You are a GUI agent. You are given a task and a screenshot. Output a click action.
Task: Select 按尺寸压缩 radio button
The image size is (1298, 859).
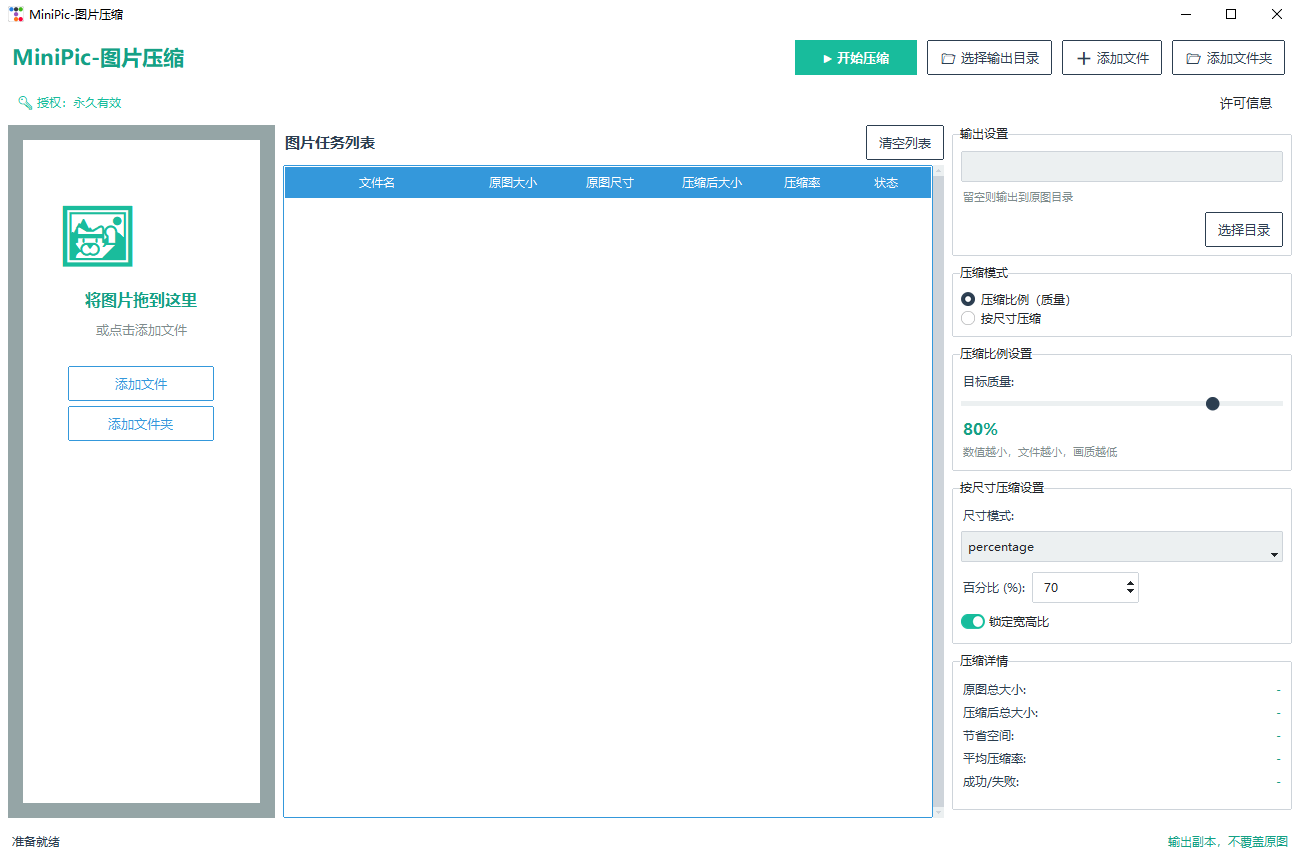tap(968, 318)
